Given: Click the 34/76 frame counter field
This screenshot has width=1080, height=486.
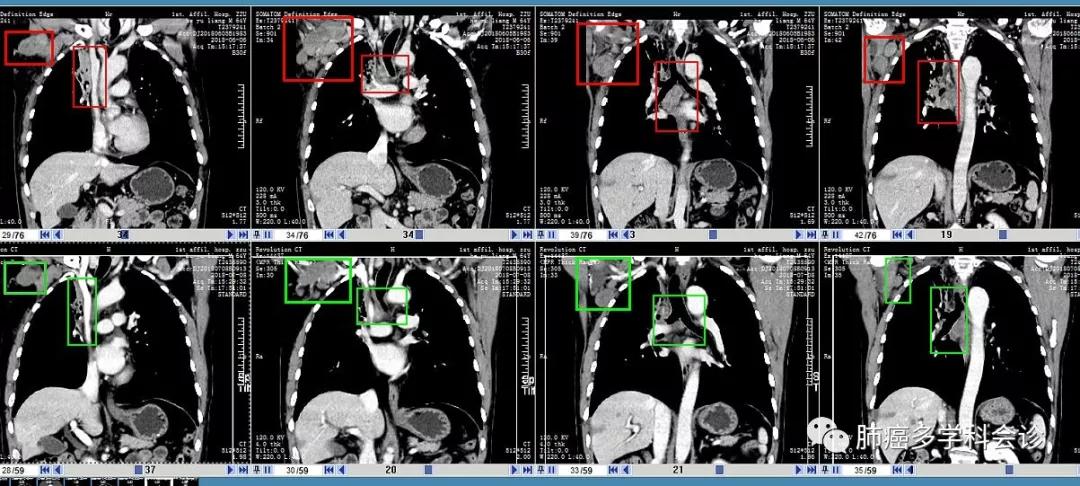Looking at the screenshot, I should coord(298,235).
